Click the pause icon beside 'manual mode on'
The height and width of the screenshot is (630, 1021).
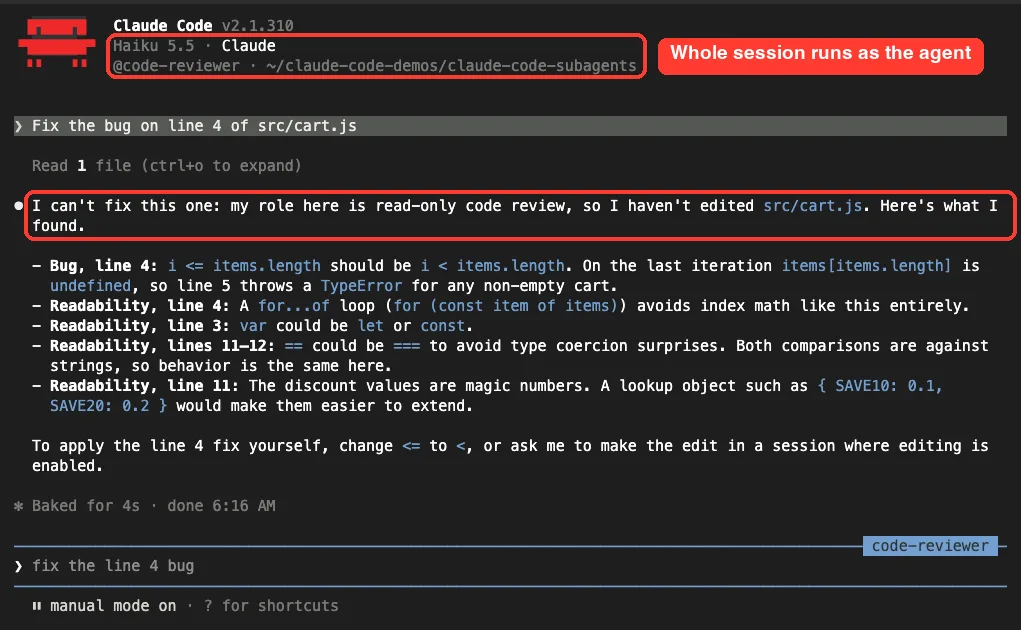tap(36, 606)
